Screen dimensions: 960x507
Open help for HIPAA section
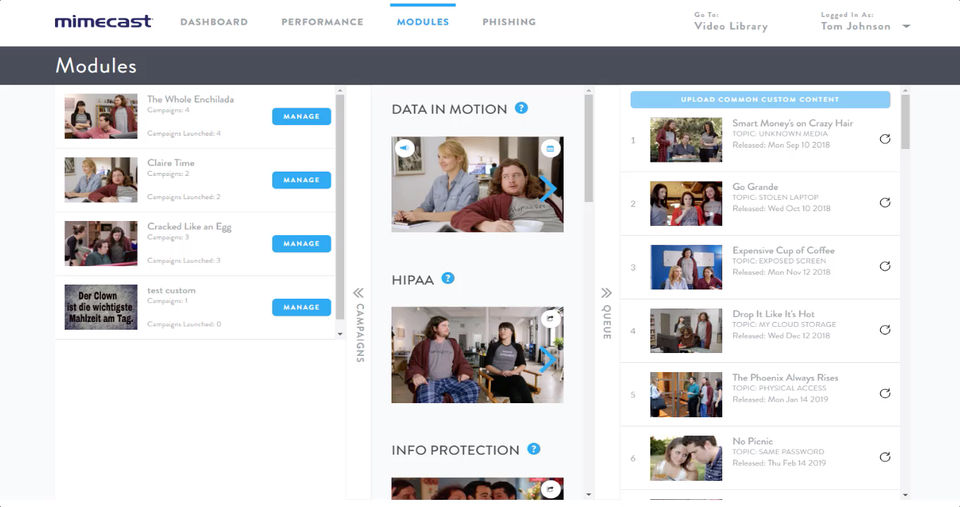pos(448,279)
